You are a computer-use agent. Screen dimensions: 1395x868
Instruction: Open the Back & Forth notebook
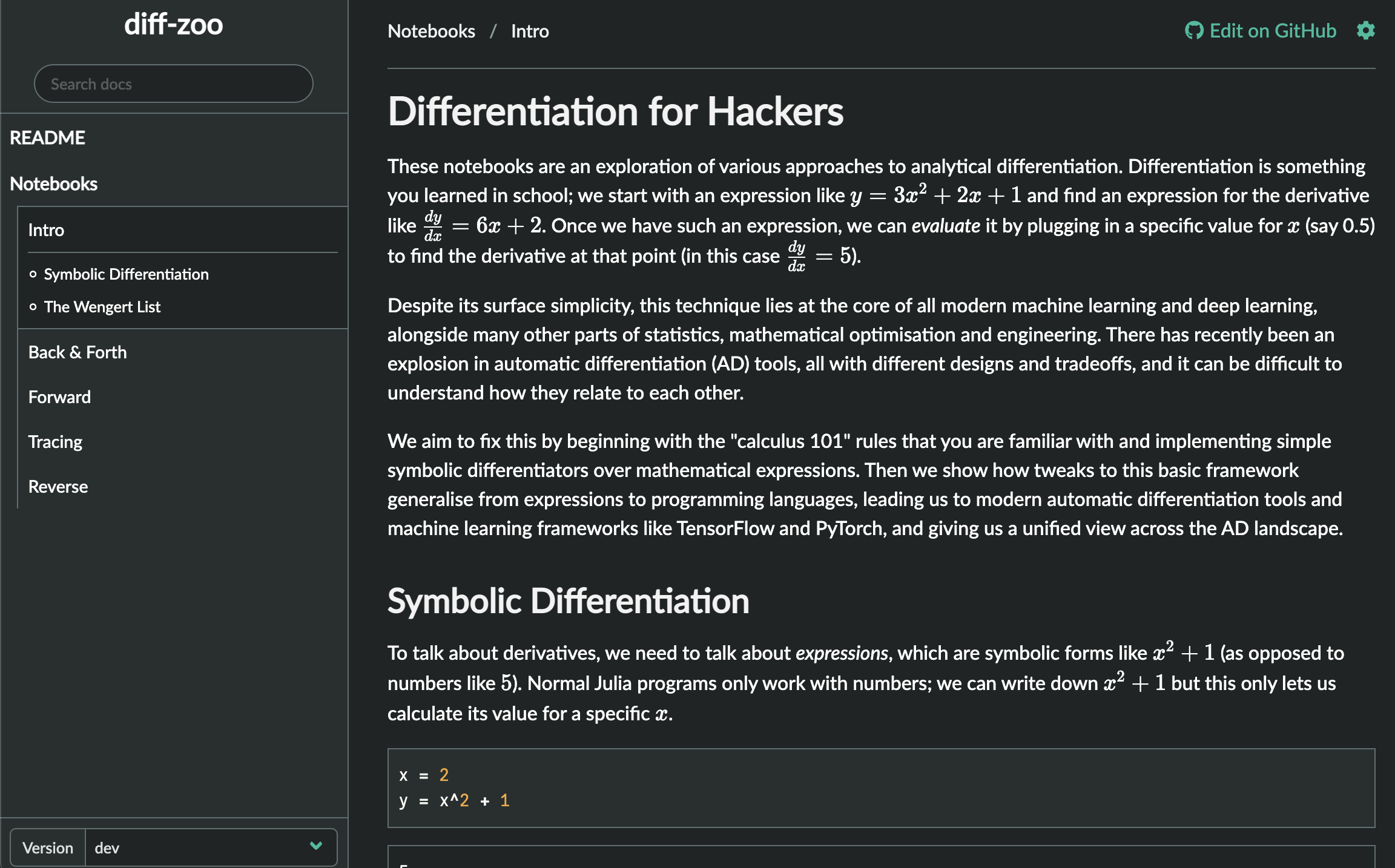[77, 352]
